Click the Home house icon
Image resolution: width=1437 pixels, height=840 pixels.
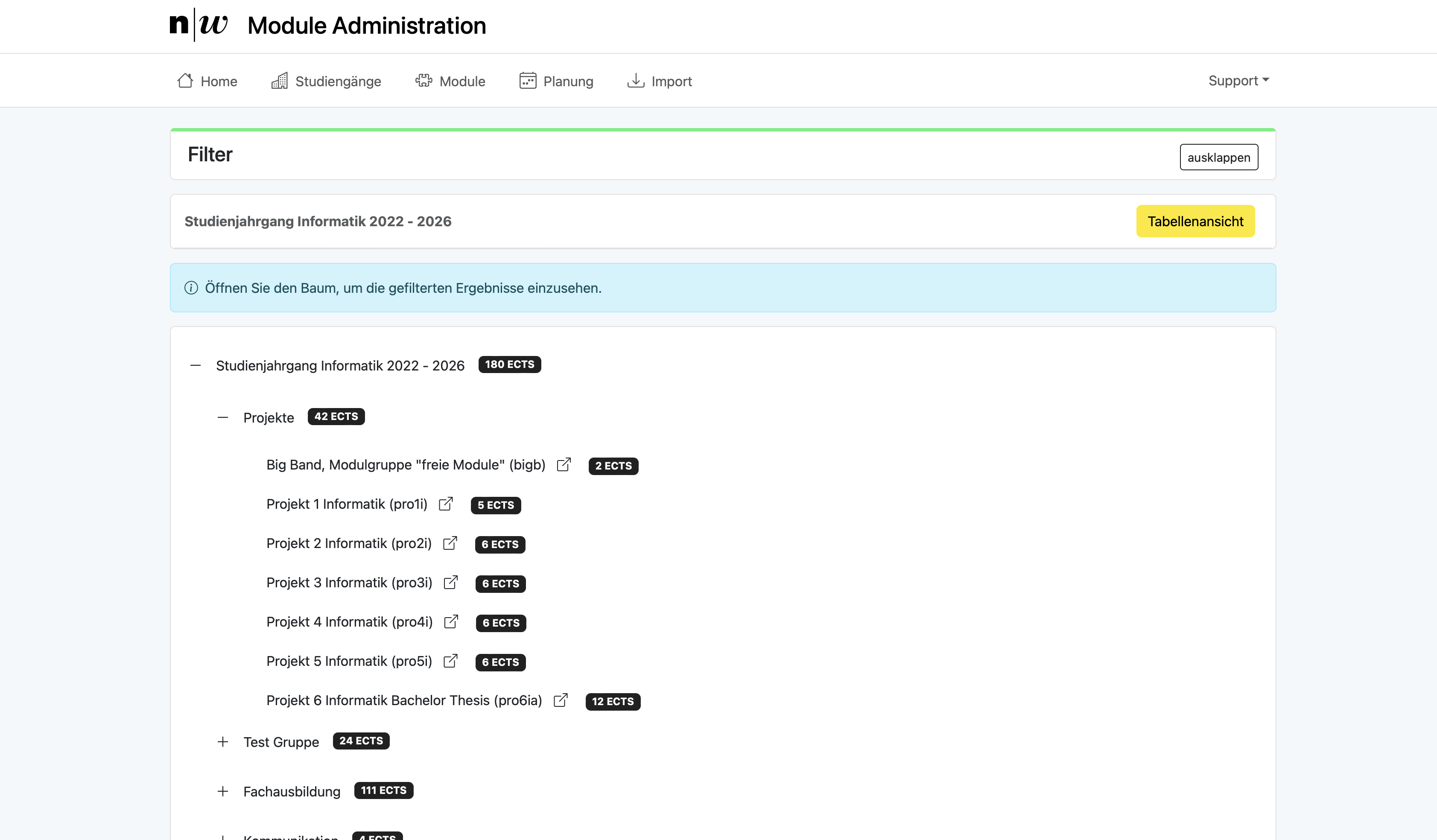[x=185, y=80]
